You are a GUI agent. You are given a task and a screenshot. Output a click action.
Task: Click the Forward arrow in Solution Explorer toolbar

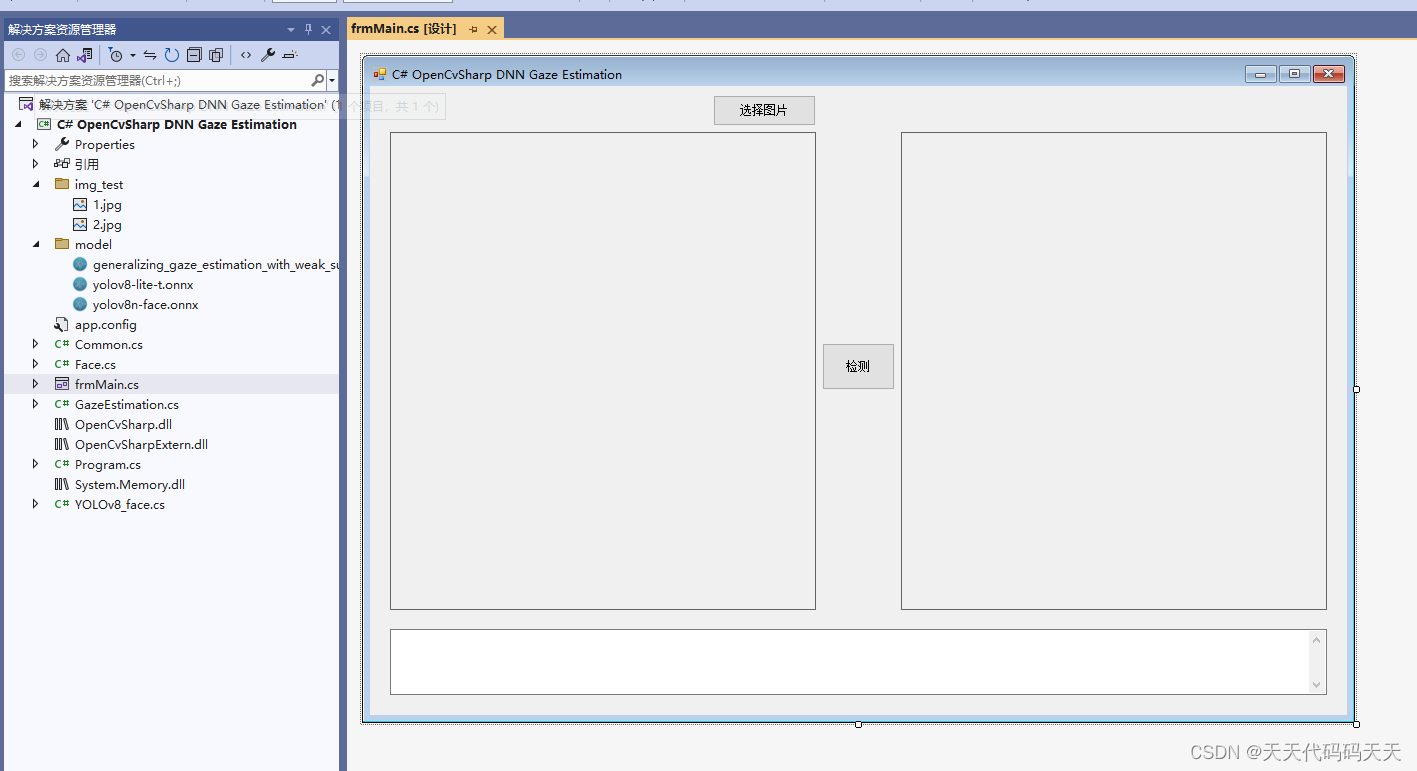tap(40, 55)
